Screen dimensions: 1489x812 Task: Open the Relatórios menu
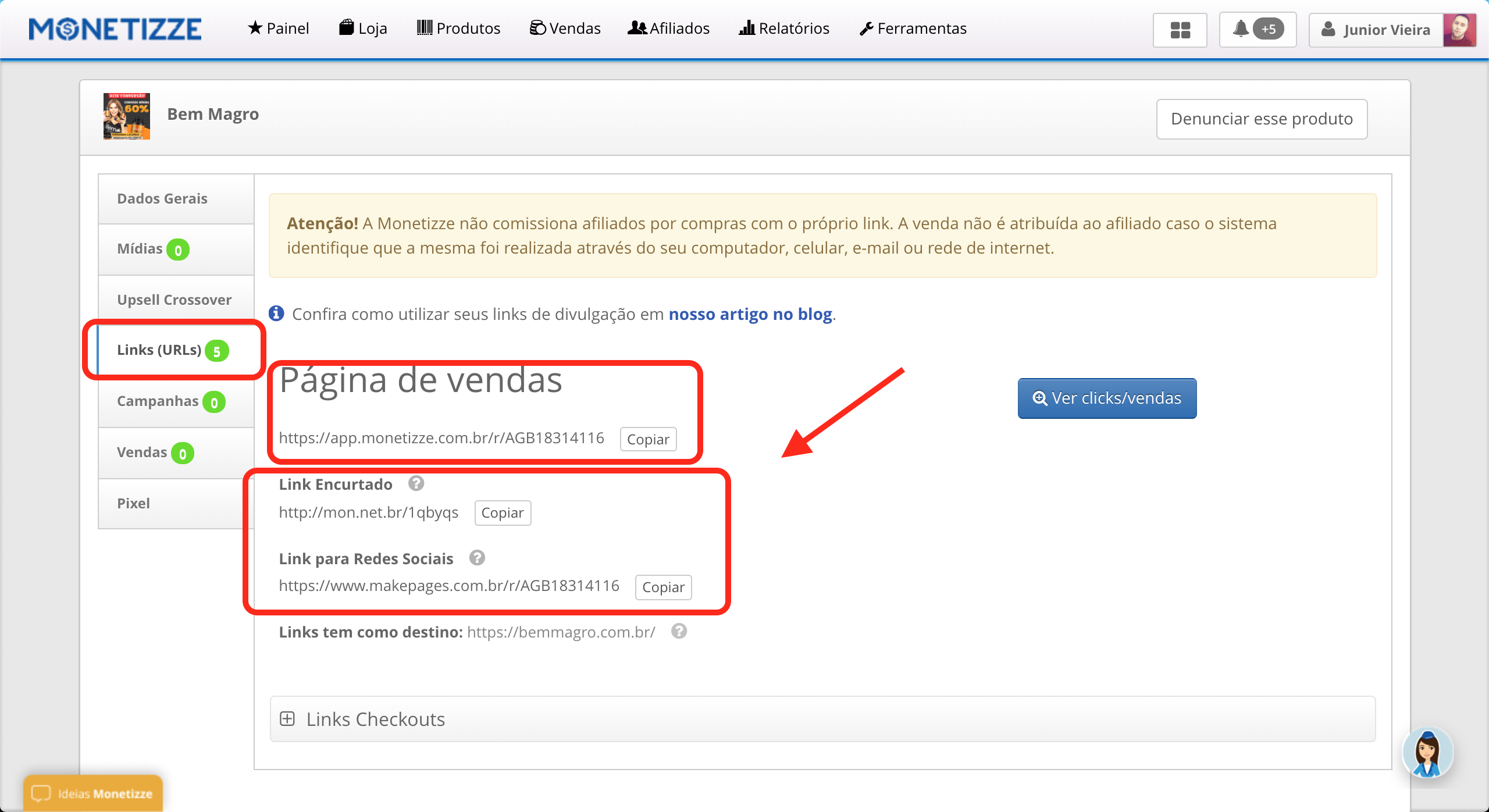(x=784, y=29)
